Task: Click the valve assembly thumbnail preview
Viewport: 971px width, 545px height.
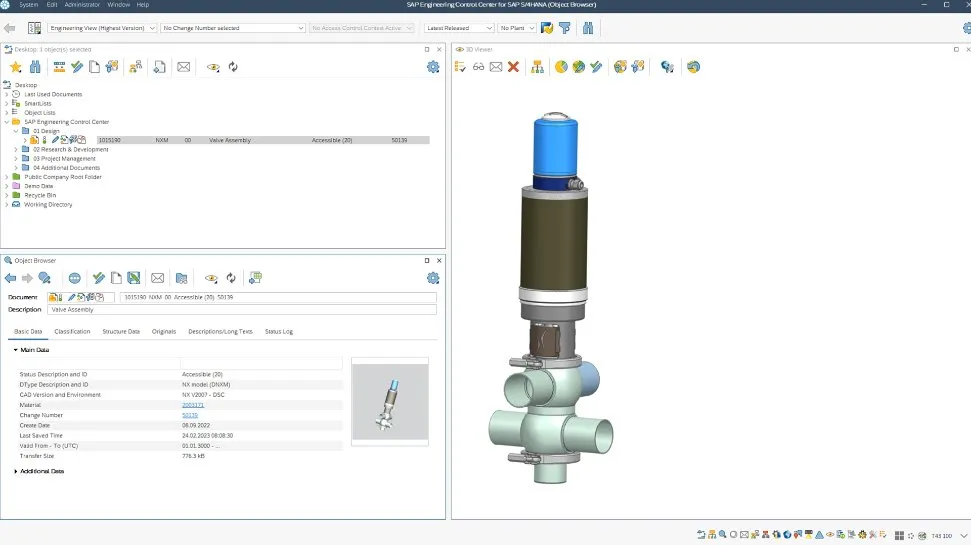Action: click(390, 401)
